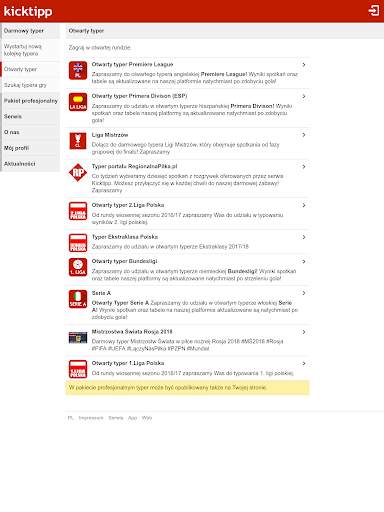
Task: Expand the Otwarty typer Premiere League chevron
Action: 304,65
